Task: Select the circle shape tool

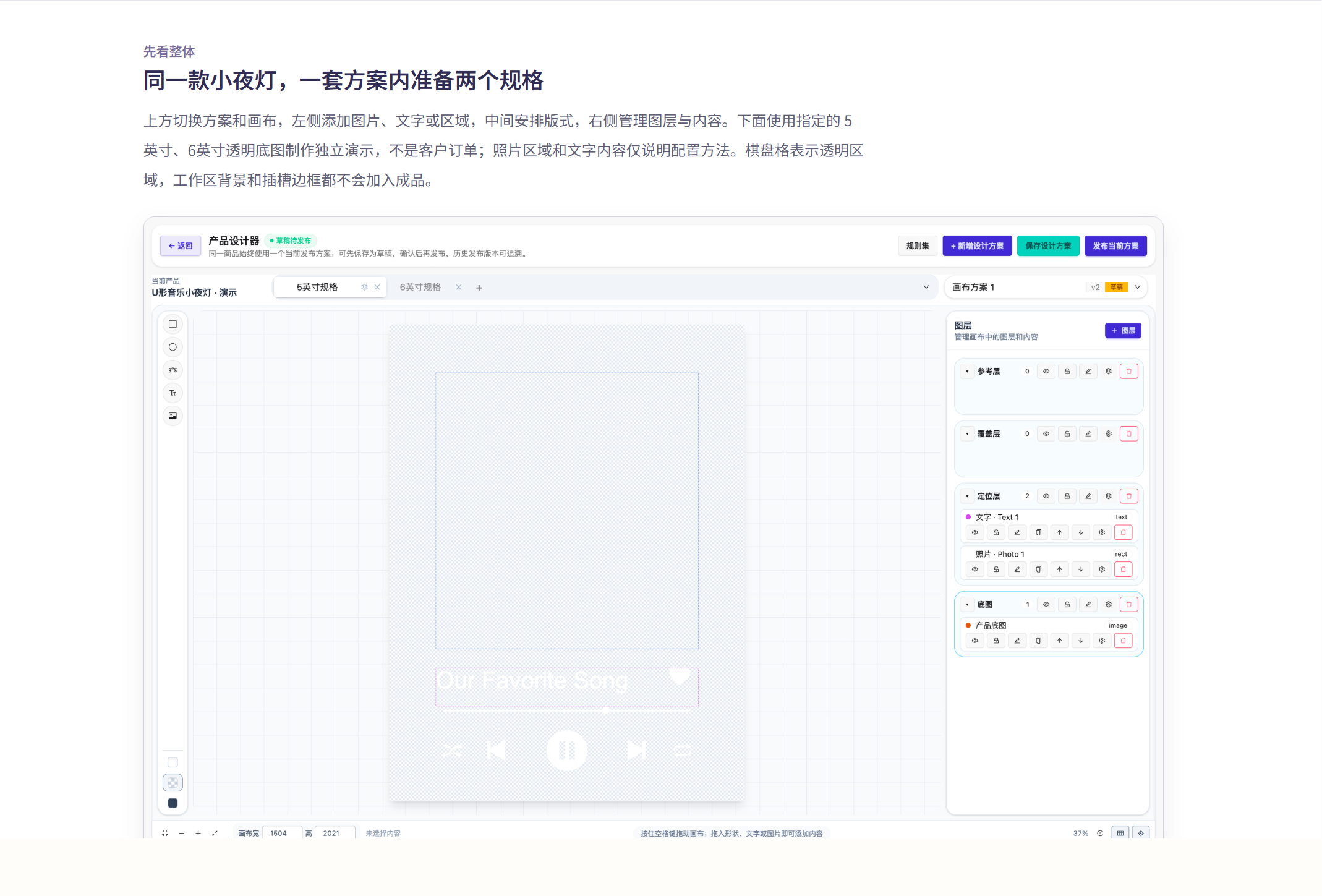Action: point(173,347)
